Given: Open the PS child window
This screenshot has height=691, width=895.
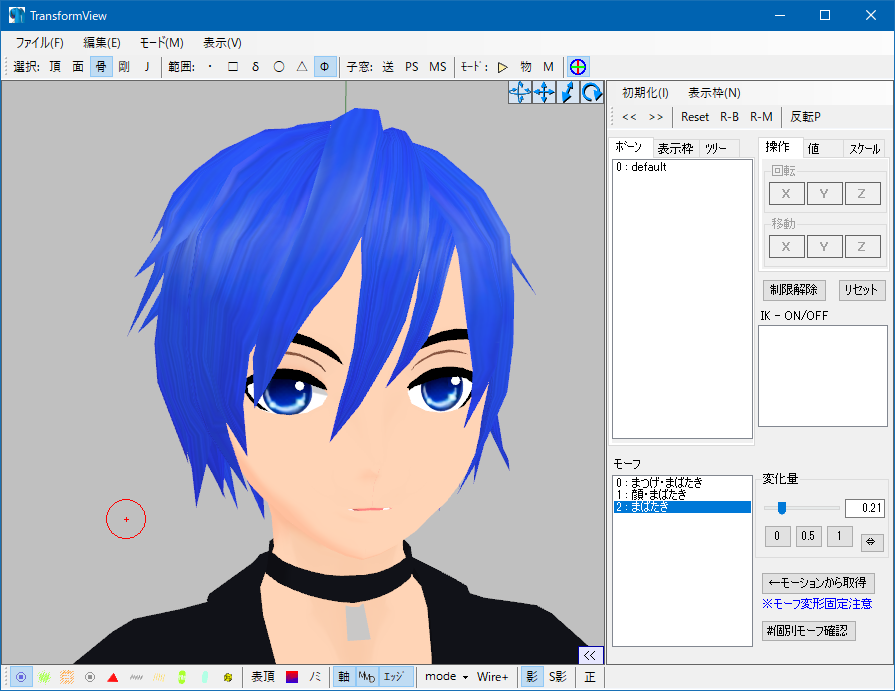Looking at the screenshot, I should tap(412, 67).
